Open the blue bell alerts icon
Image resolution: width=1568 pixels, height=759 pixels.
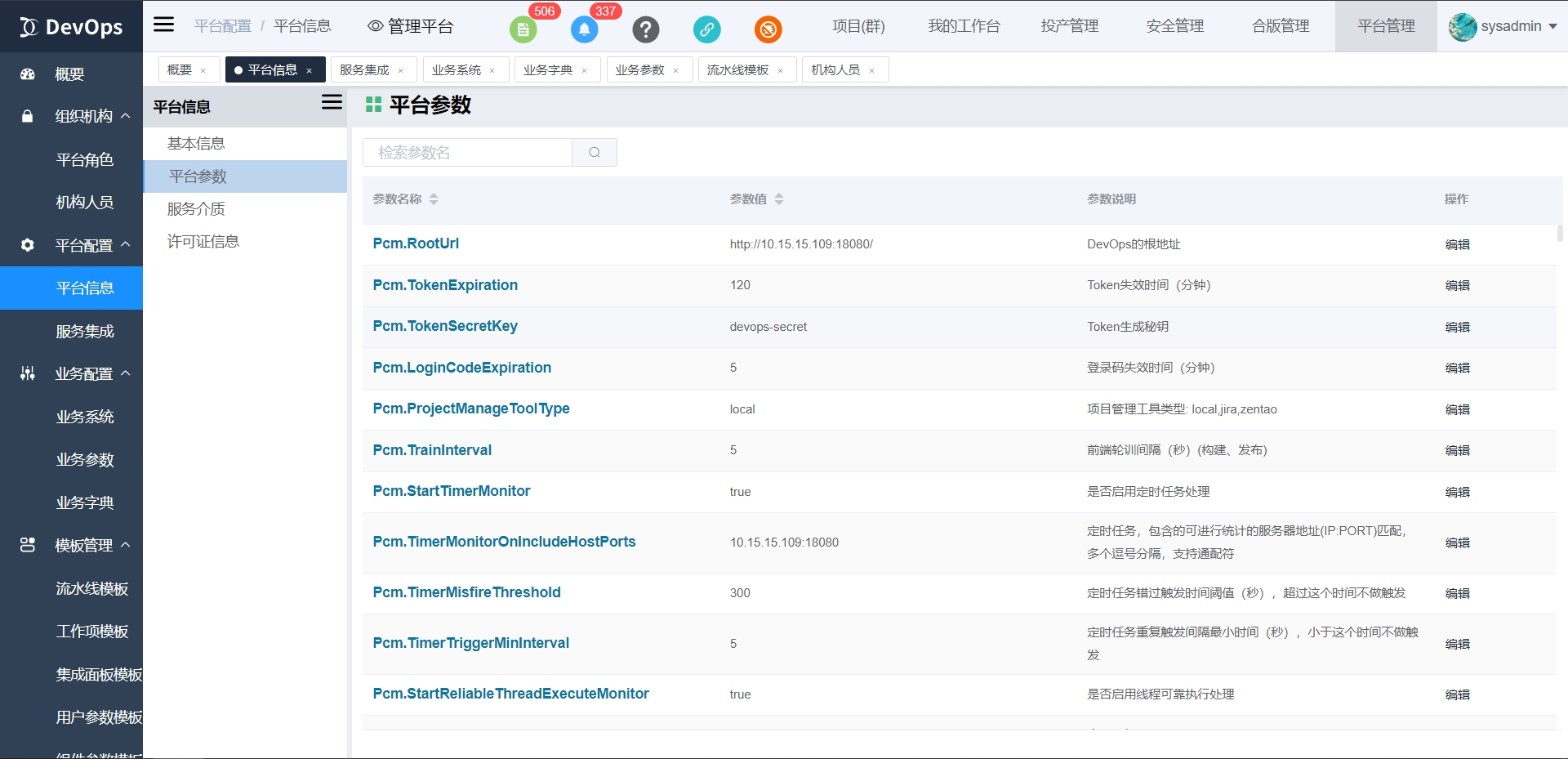point(584,30)
